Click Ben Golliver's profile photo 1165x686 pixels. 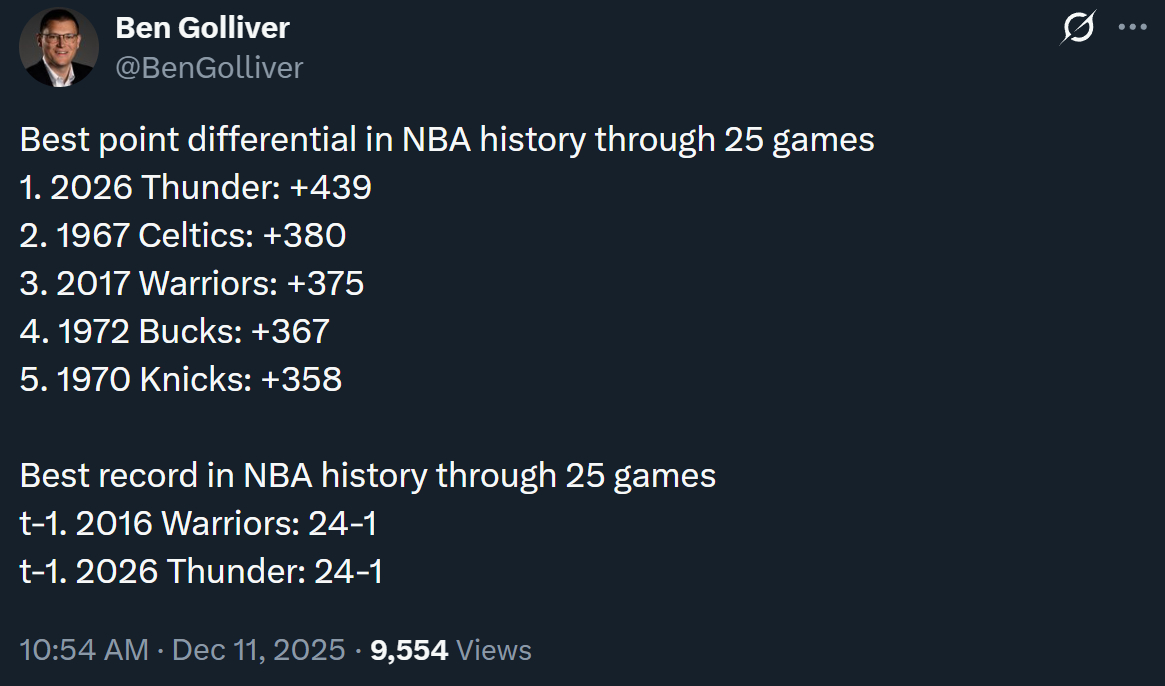59,47
